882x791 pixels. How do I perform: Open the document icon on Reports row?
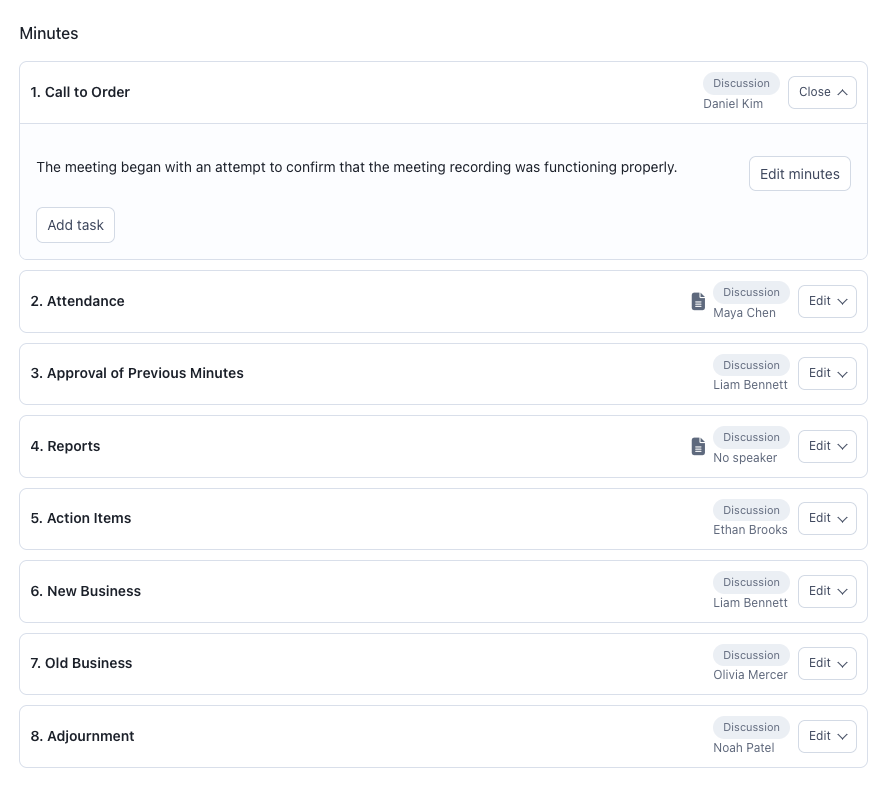698,446
